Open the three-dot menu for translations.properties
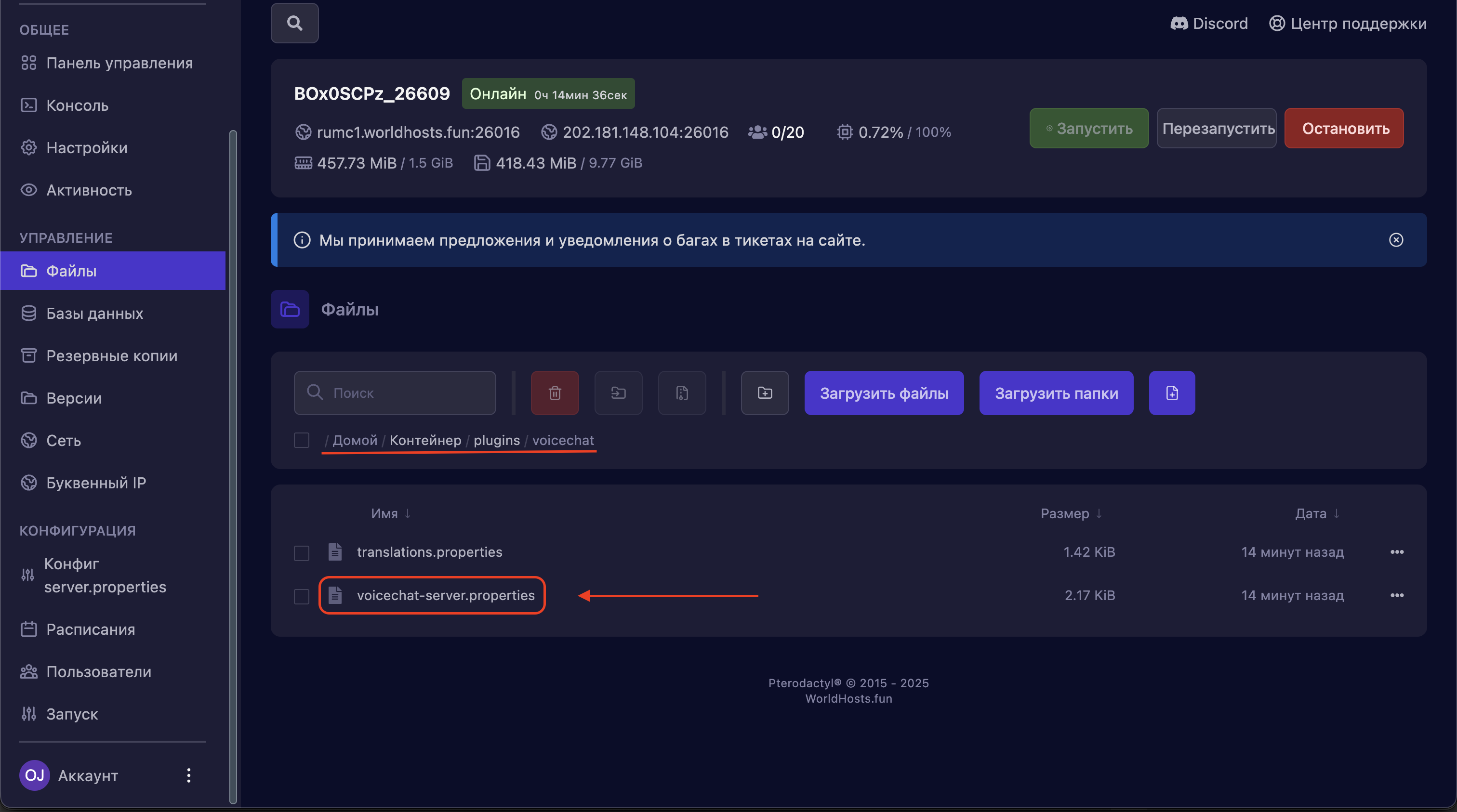The height and width of the screenshot is (812, 1457). pos(1396,552)
